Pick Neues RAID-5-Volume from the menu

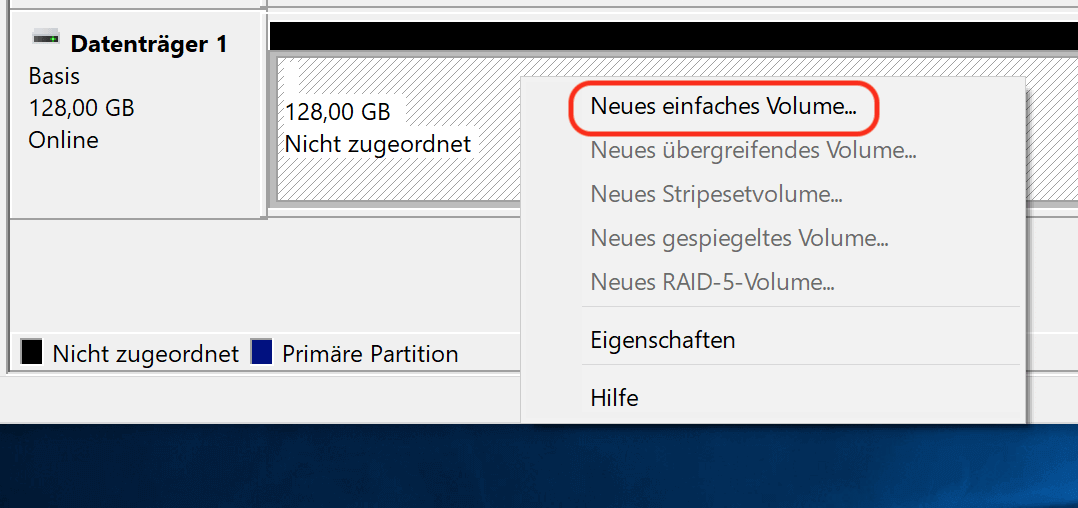pyautogui.click(x=712, y=282)
